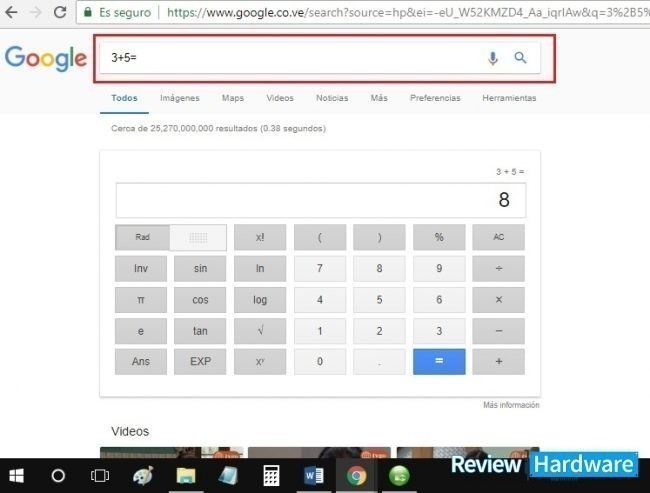This screenshot has width=650, height=493.
Task: Open the Videos search tab
Action: click(x=280, y=98)
